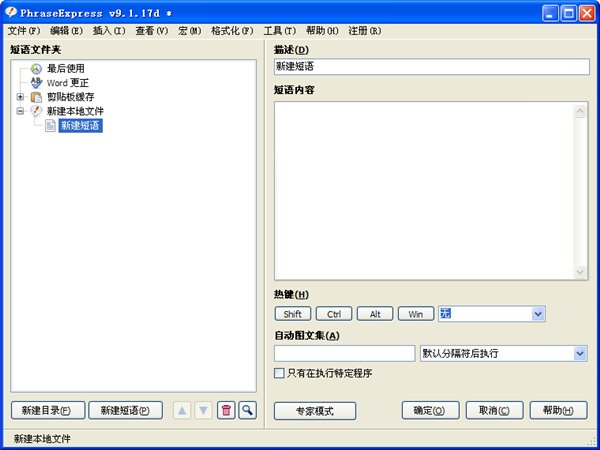Click the move down arrow button
Screen dimensions: 600x450
[204, 411]
